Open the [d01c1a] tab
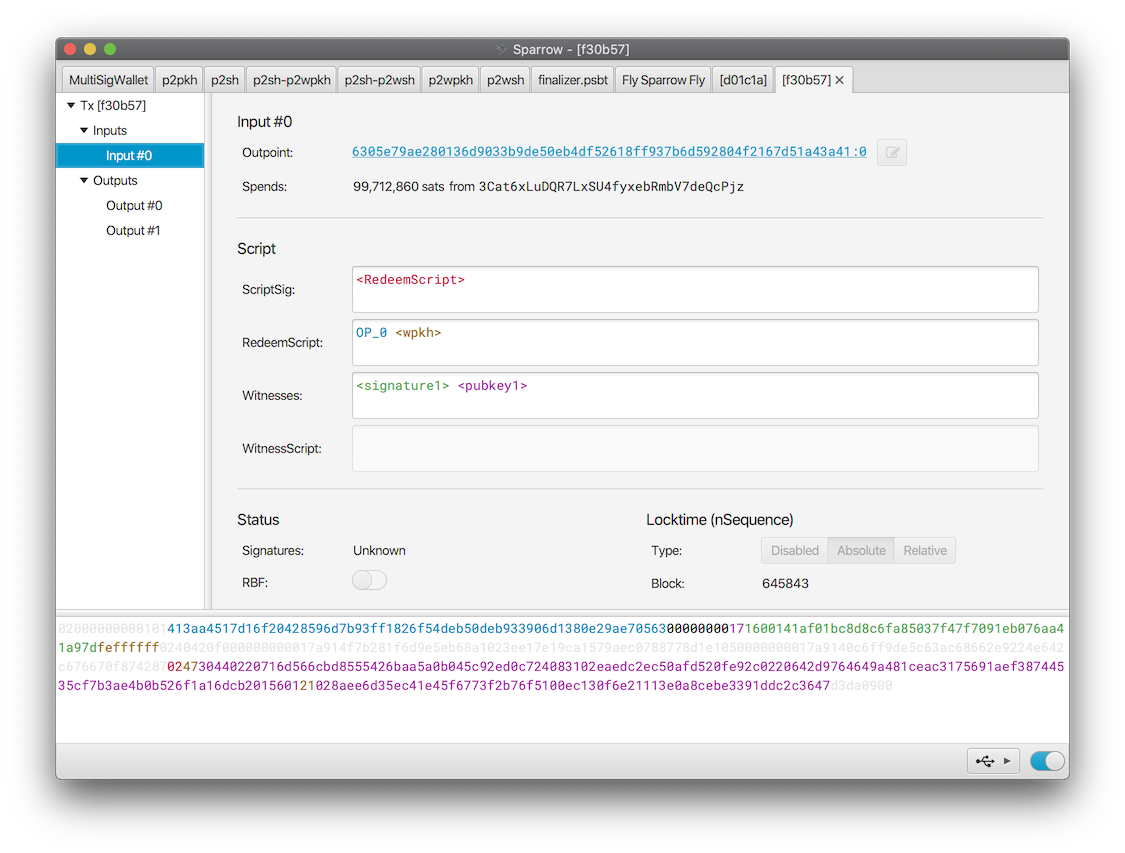Image resolution: width=1125 pixels, height=853 pixels. (x=743, y=79)
